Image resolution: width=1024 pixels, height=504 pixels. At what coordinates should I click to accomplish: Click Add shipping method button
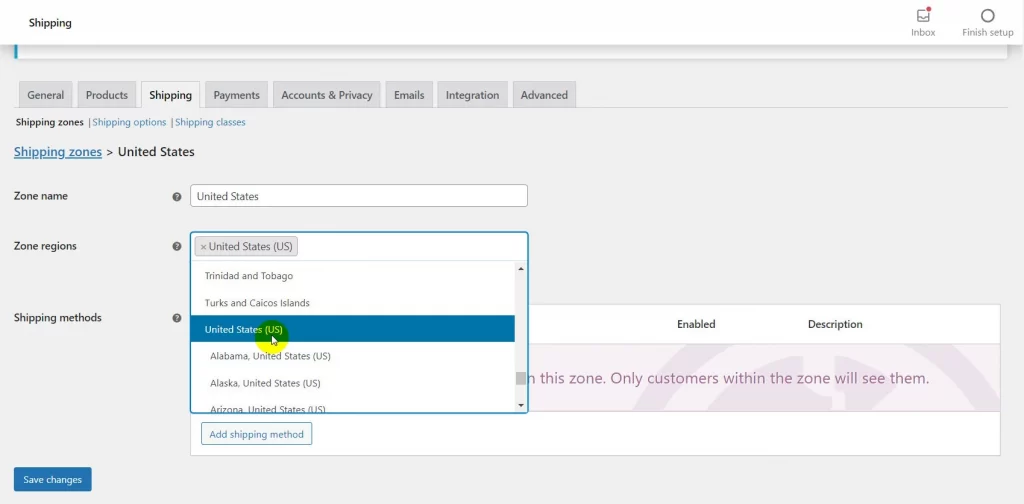pyautogui.click(x=256, y=434)
